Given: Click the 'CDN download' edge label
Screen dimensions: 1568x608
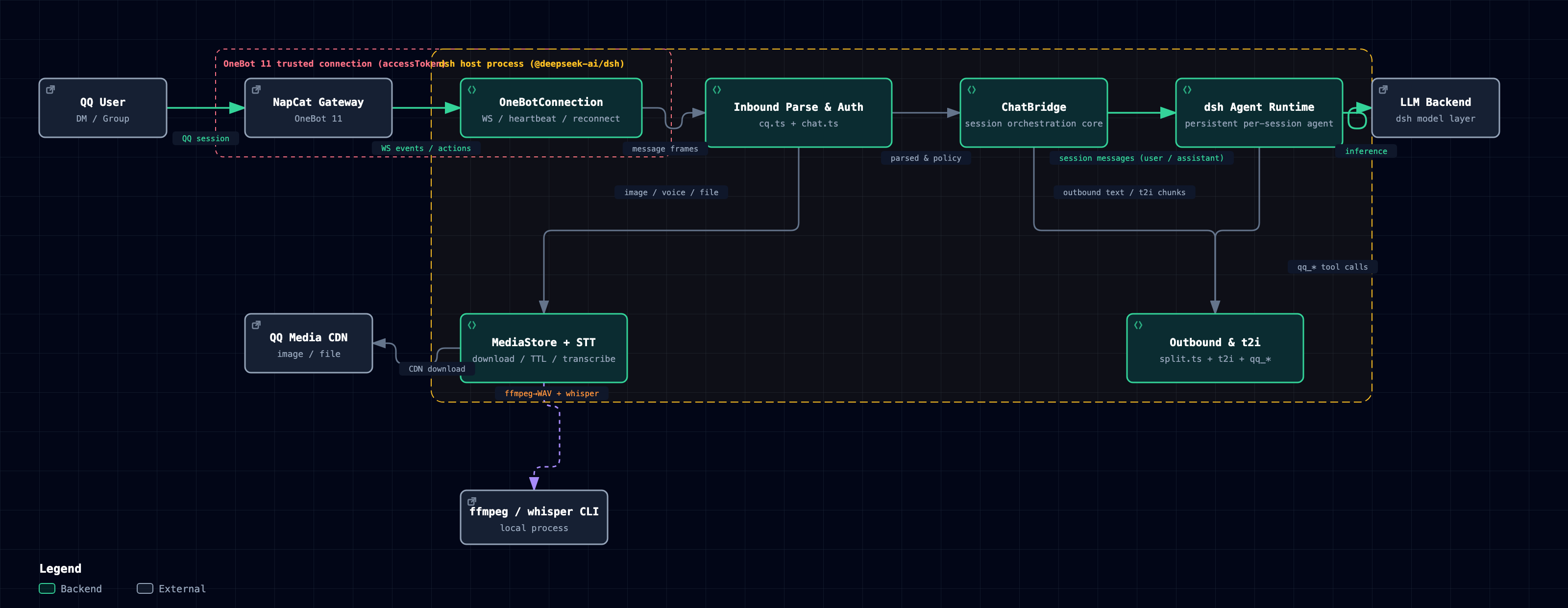Looking at the screenshot, I should point(437,369).
